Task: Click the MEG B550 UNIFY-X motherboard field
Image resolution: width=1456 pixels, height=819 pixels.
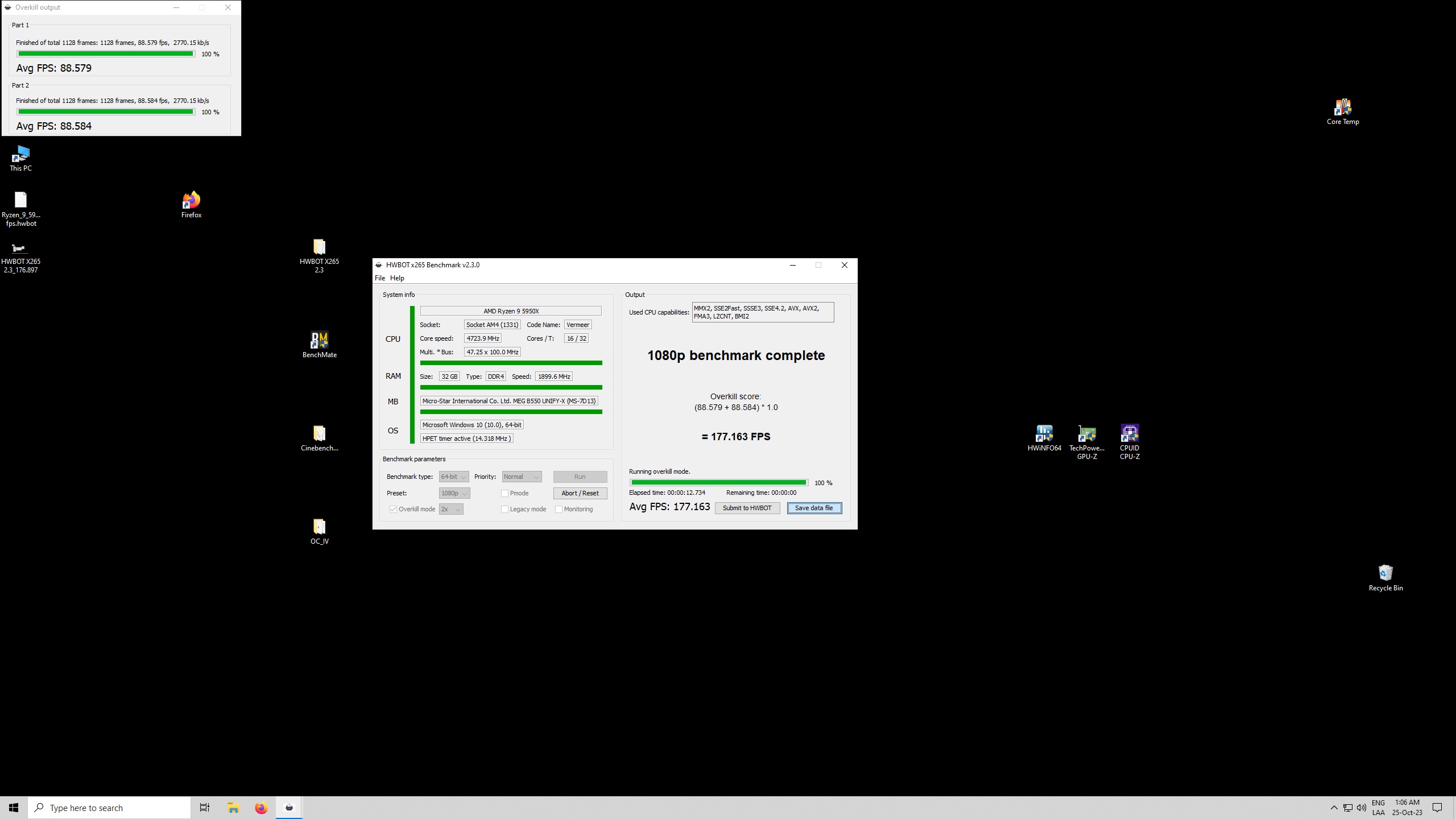Action: (x=509, y=401)
